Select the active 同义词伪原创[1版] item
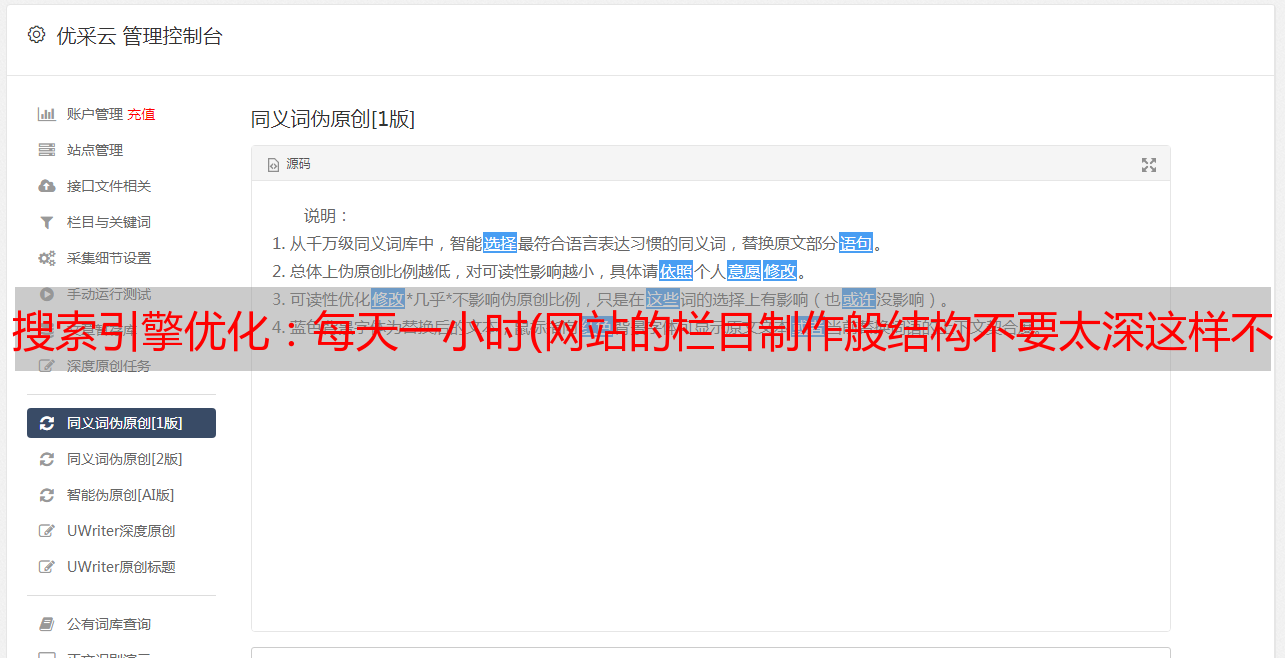 coord(121,423)
